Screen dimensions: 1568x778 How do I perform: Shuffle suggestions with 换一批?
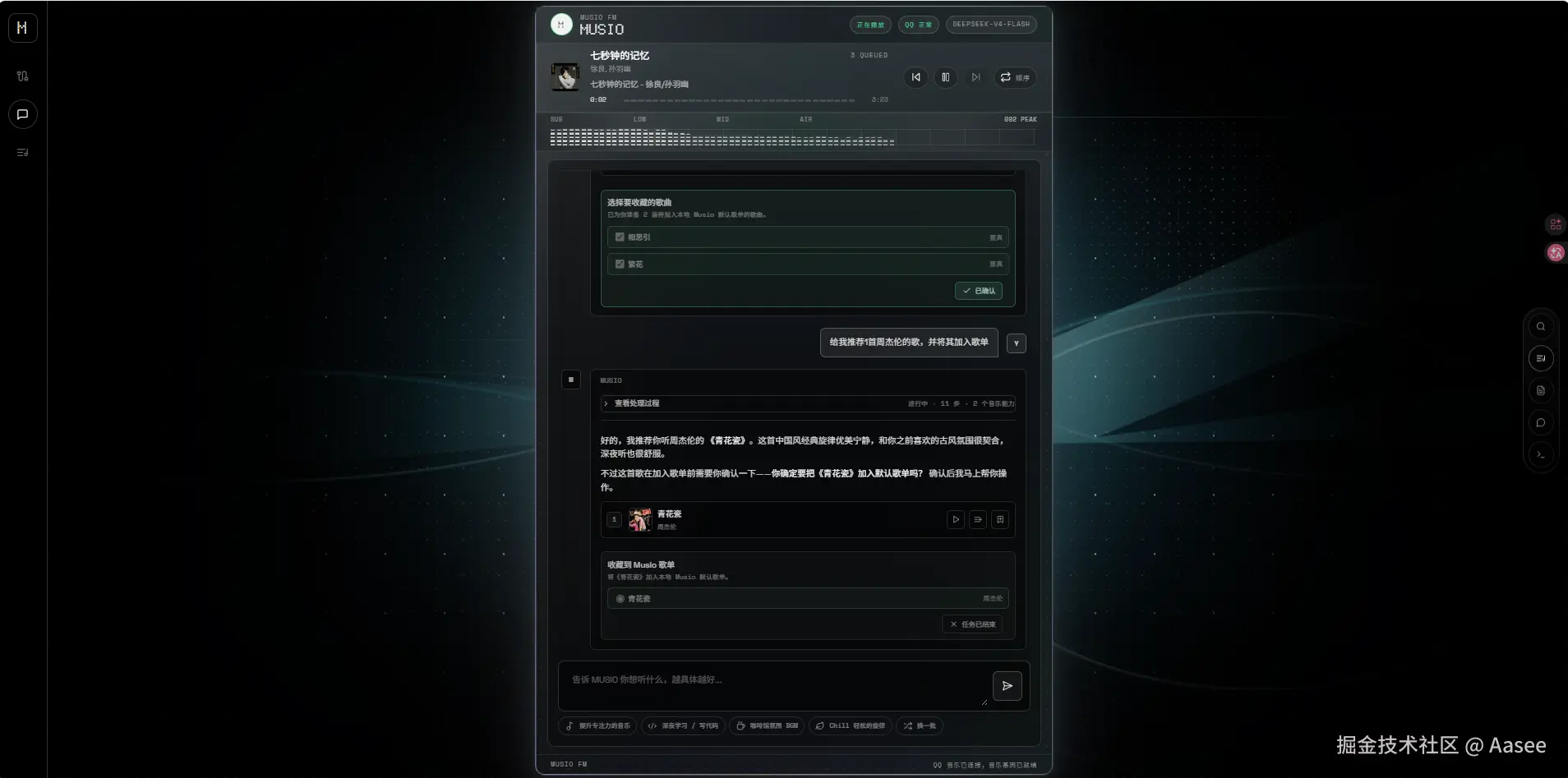click(x=920, y=726)
